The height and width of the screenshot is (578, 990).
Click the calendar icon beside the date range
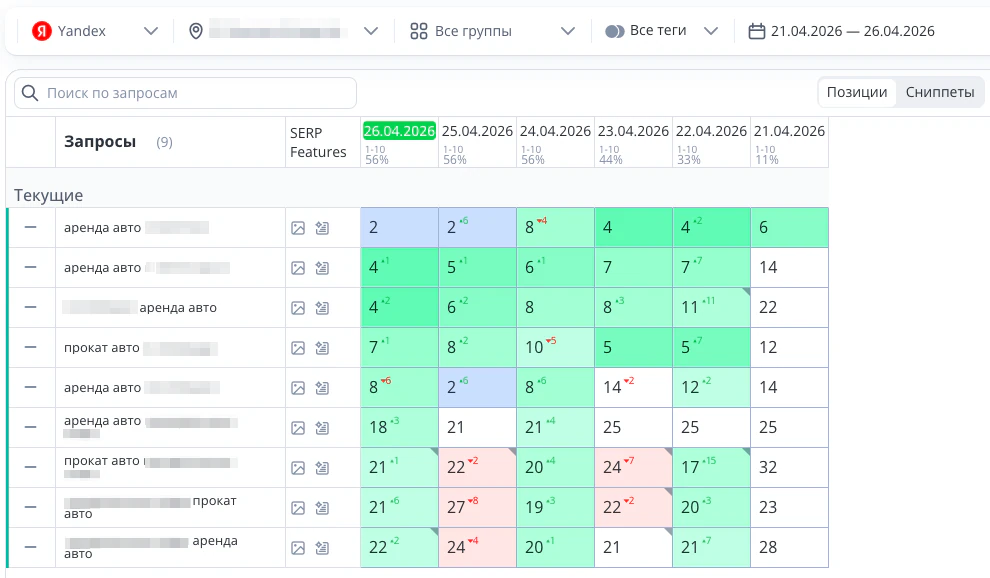(756, 31)
